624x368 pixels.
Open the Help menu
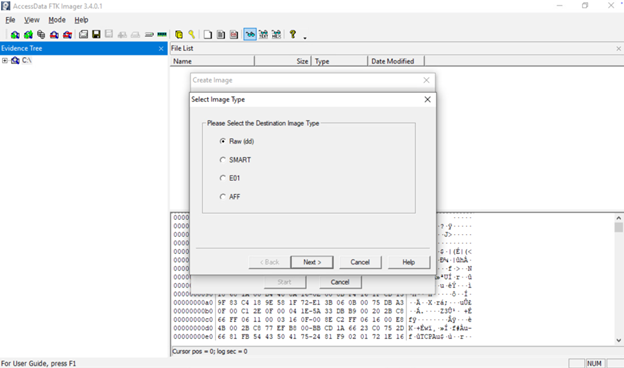[81, 20]
